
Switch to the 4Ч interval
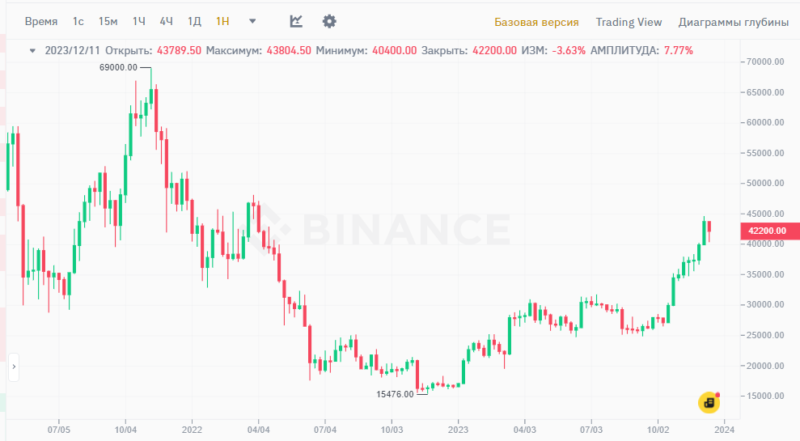pyautogui.click(x=167, y=21)
